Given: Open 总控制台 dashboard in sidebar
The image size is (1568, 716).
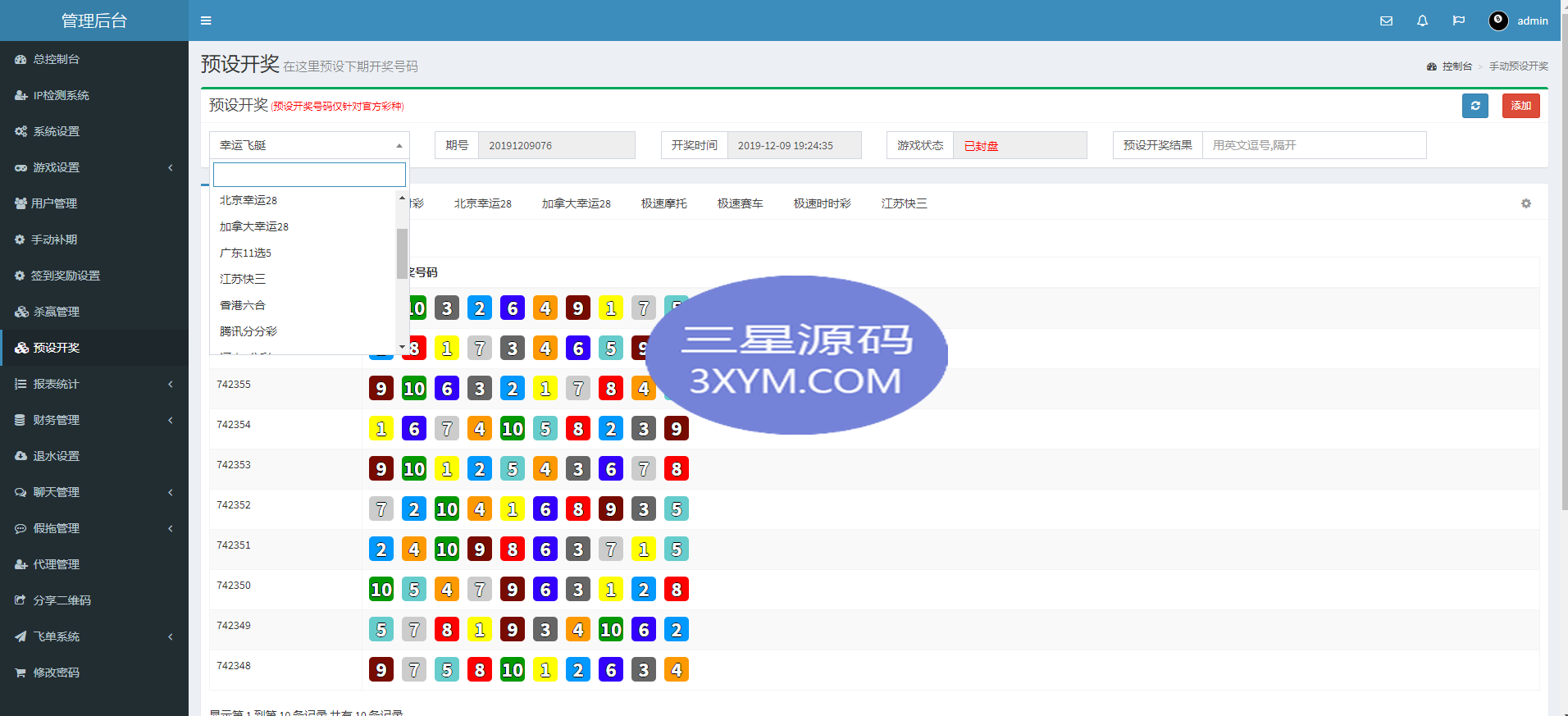Looking at the screenshot, I should tap(56, 59).
